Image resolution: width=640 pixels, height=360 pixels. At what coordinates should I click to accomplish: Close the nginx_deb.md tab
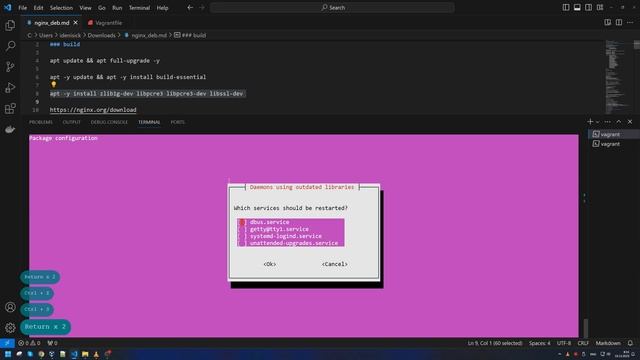coord(76,23)
